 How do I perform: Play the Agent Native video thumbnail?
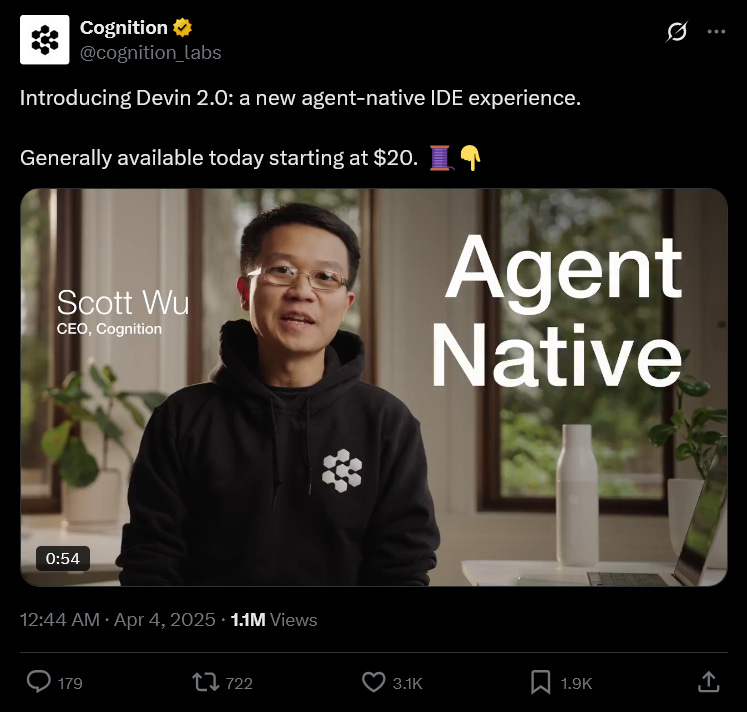[374, 387]
